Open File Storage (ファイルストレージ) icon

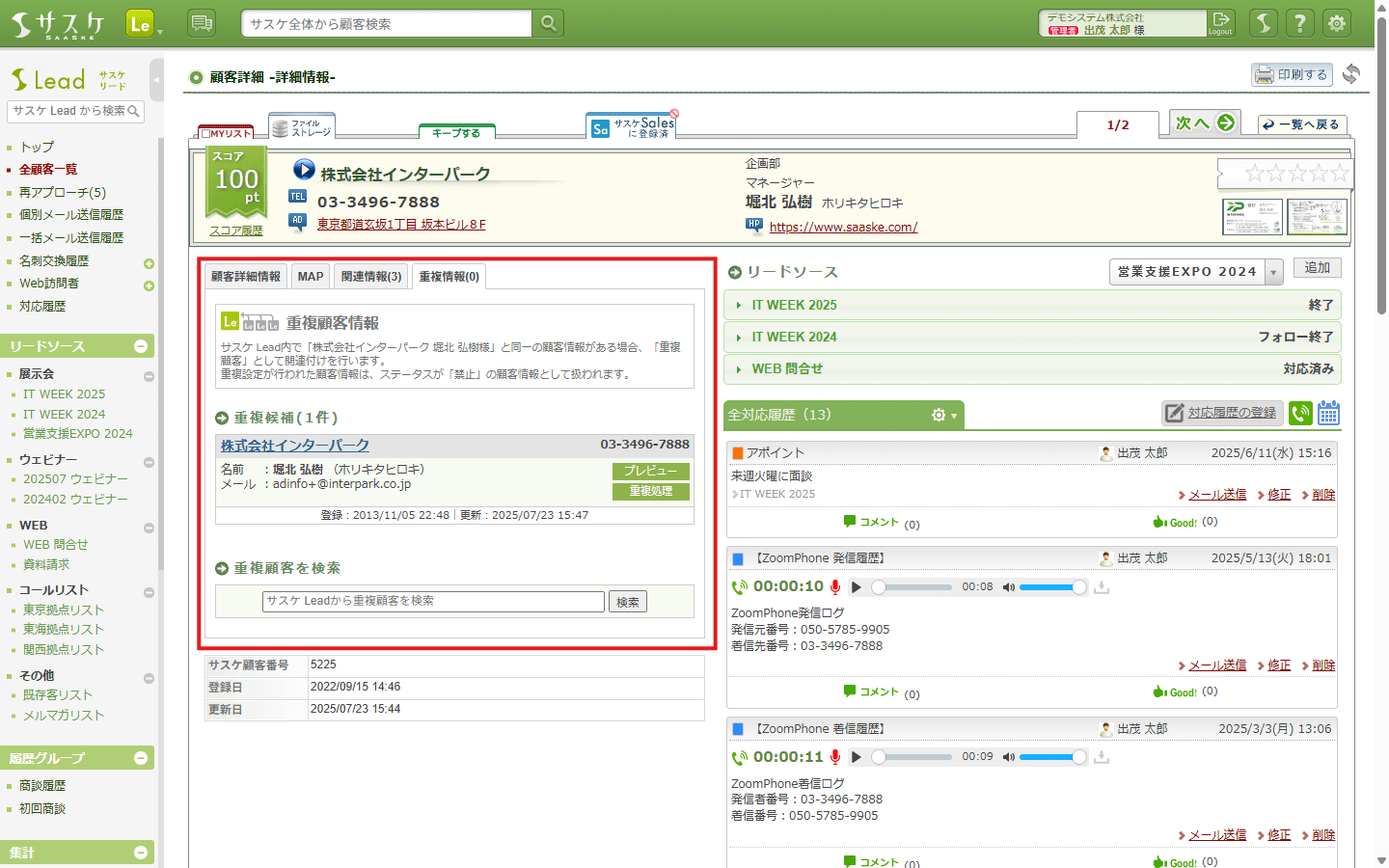(301, 127)
